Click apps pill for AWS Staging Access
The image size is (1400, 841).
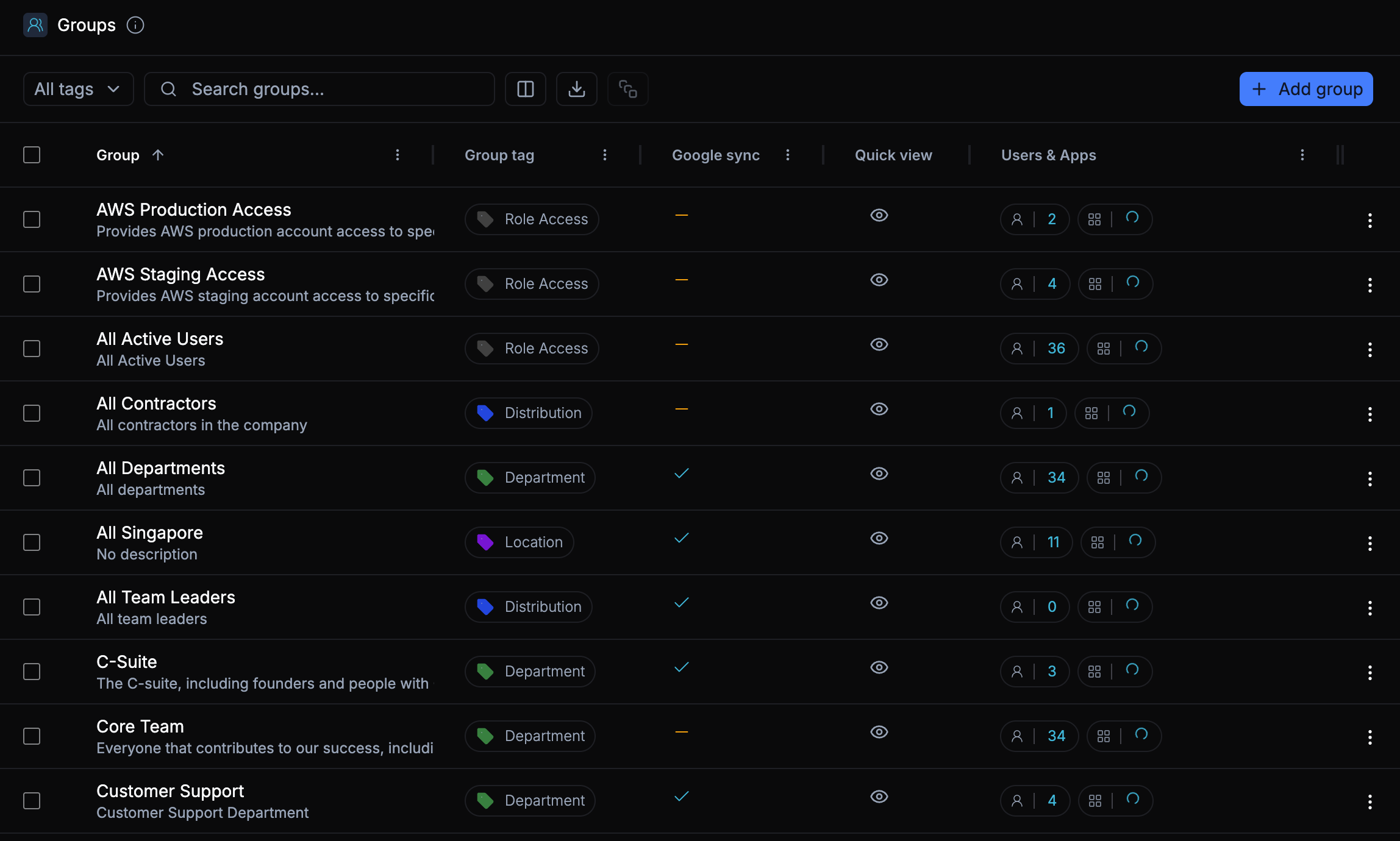pyautogui.click(x=1115, y=284)
